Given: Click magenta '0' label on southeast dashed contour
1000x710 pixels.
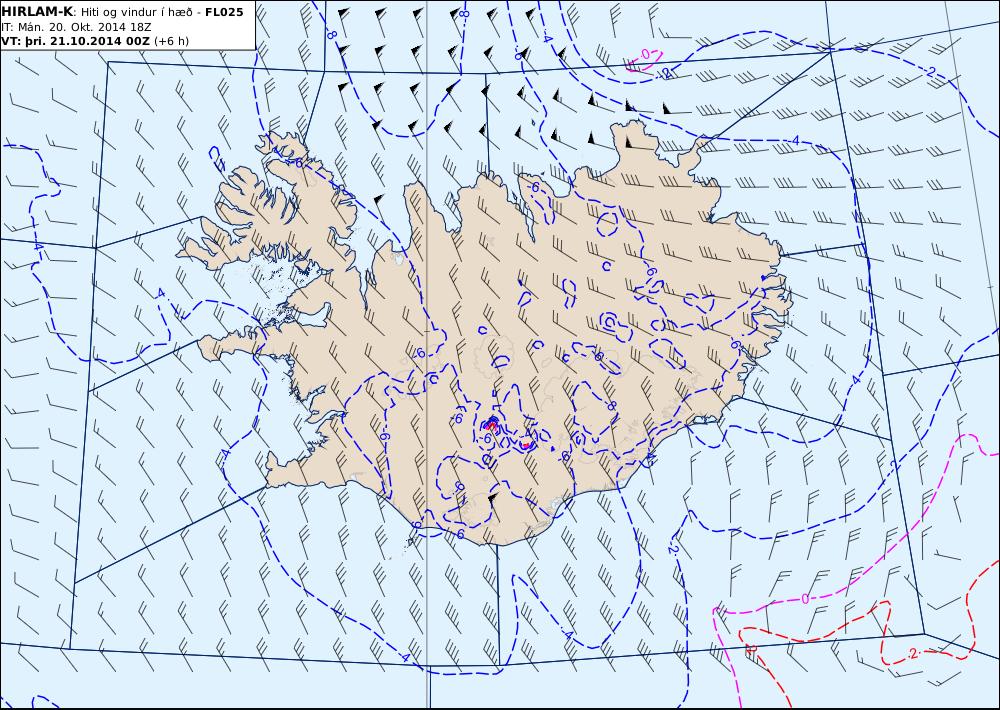Looking at the screenshot, I should tap(804, 598).
